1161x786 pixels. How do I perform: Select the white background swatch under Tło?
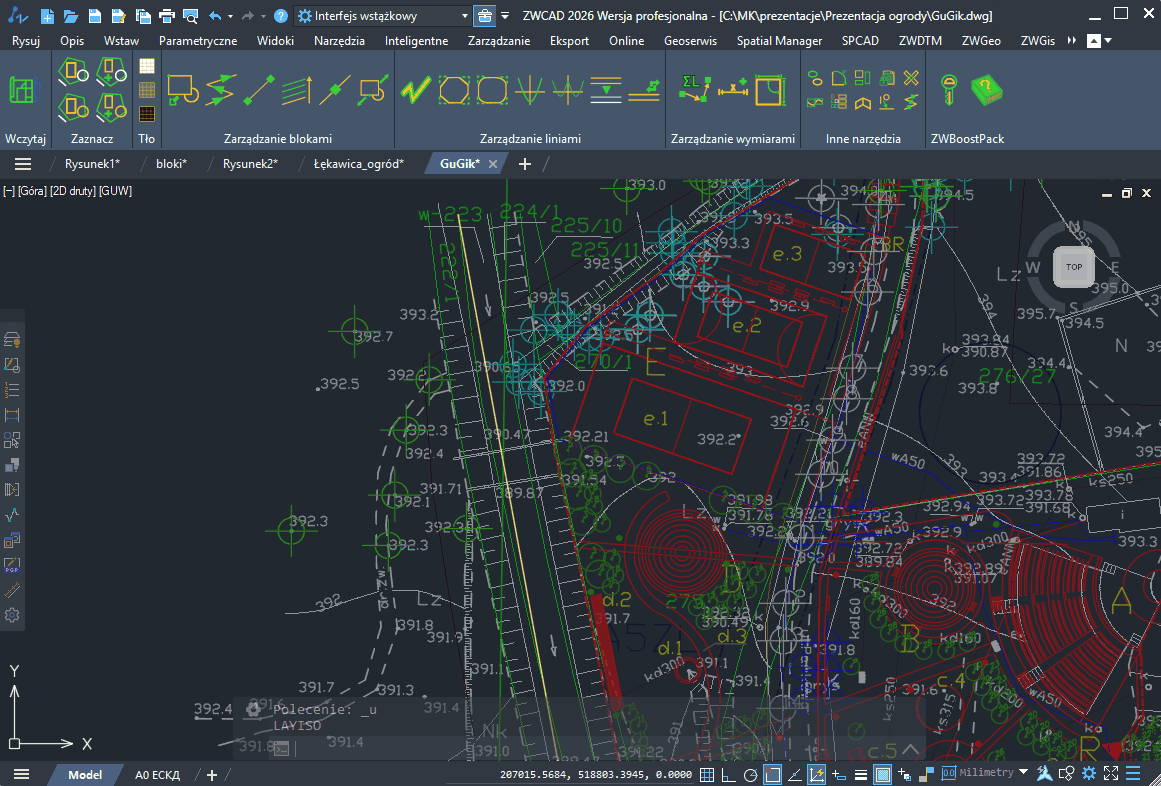tap(147, 66)
